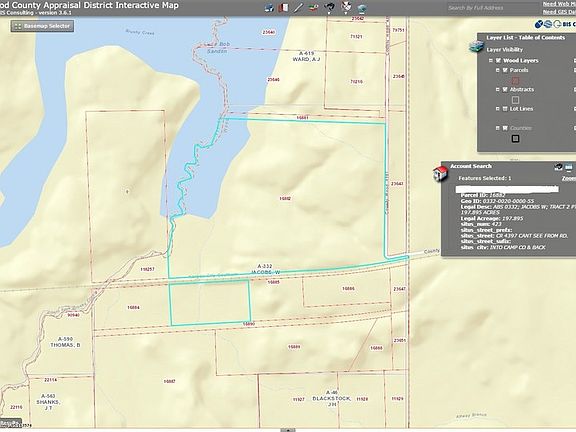
Task: Open the Need GIS Data link
Action: (559, 12)
